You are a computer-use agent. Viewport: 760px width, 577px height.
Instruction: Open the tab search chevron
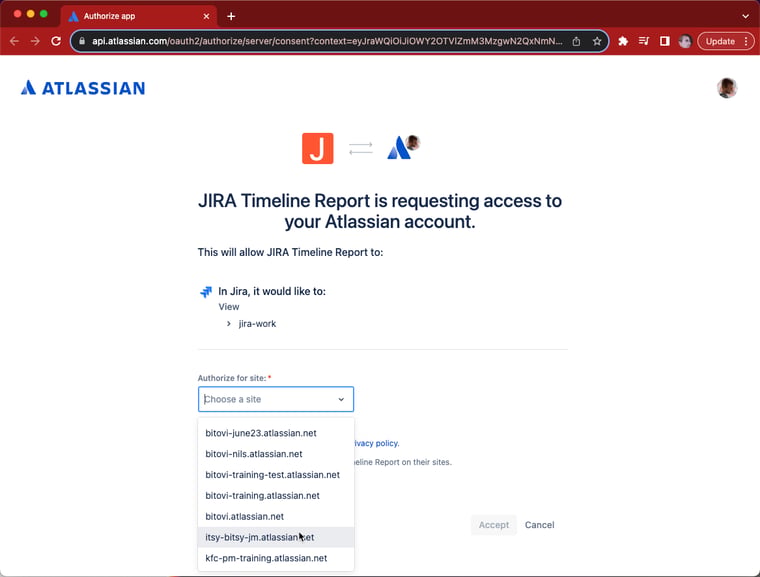tap(745, 16)
